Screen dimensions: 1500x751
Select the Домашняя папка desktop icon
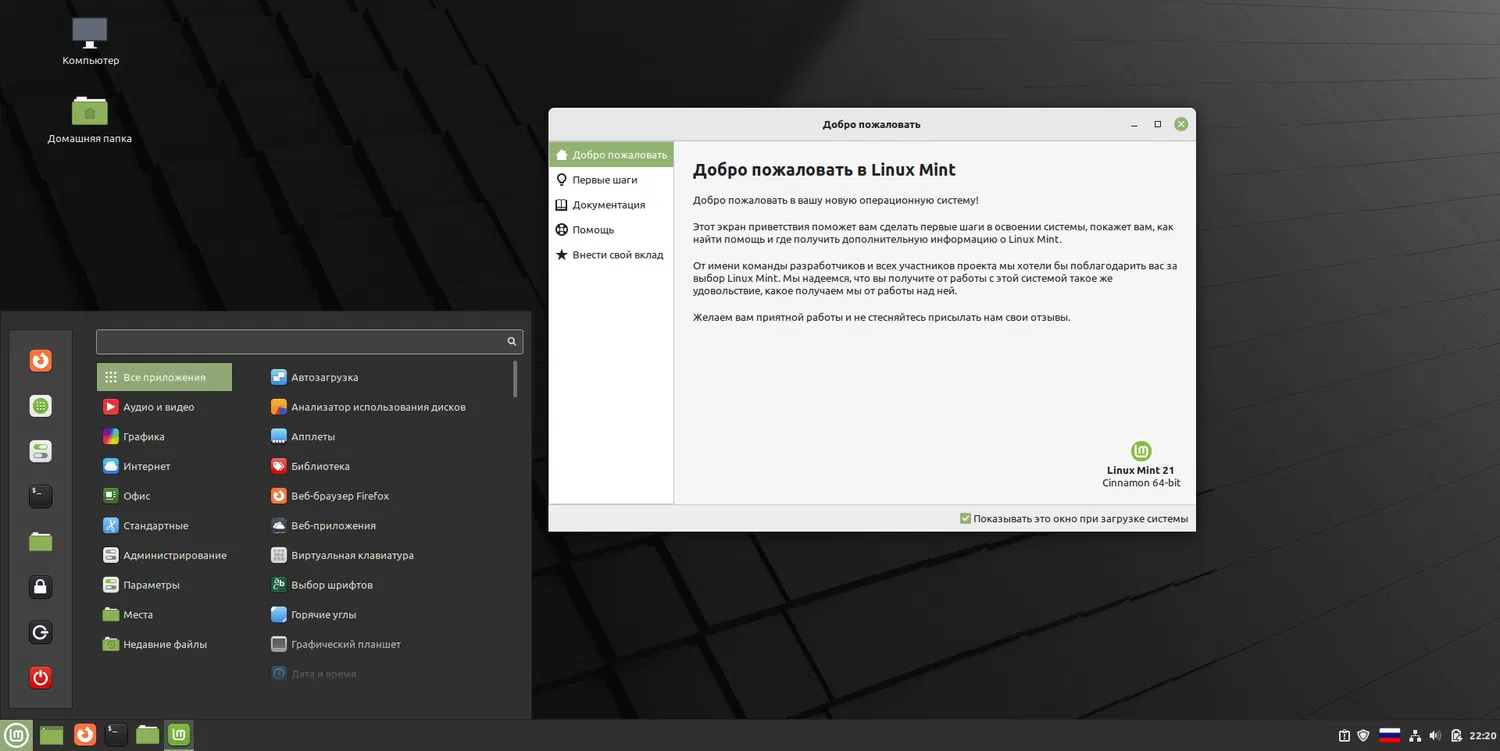90,119
